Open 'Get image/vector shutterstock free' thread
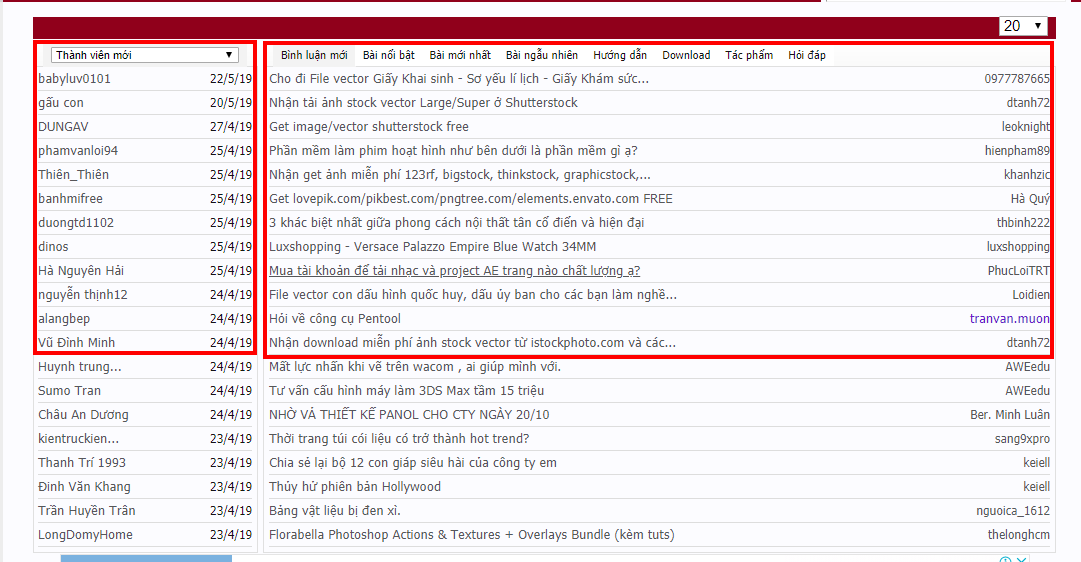The height and width of the screenshot is (562, 1081). (369, 127)
